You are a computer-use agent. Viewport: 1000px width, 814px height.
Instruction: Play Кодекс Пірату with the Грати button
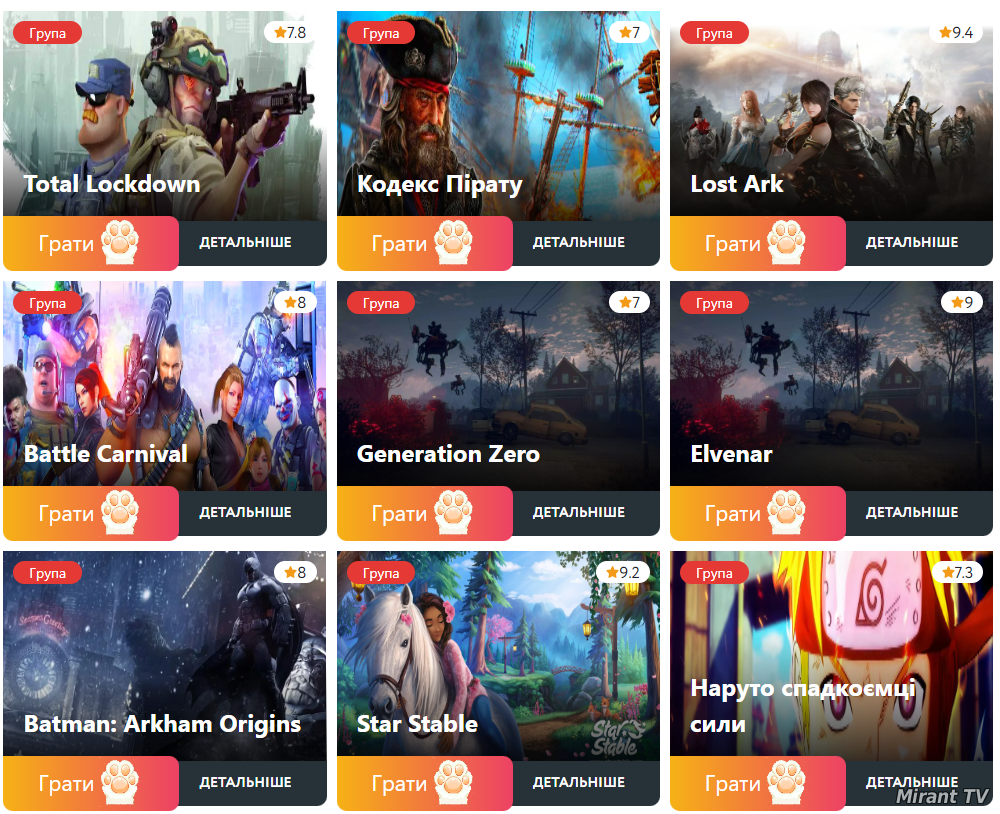424,243
